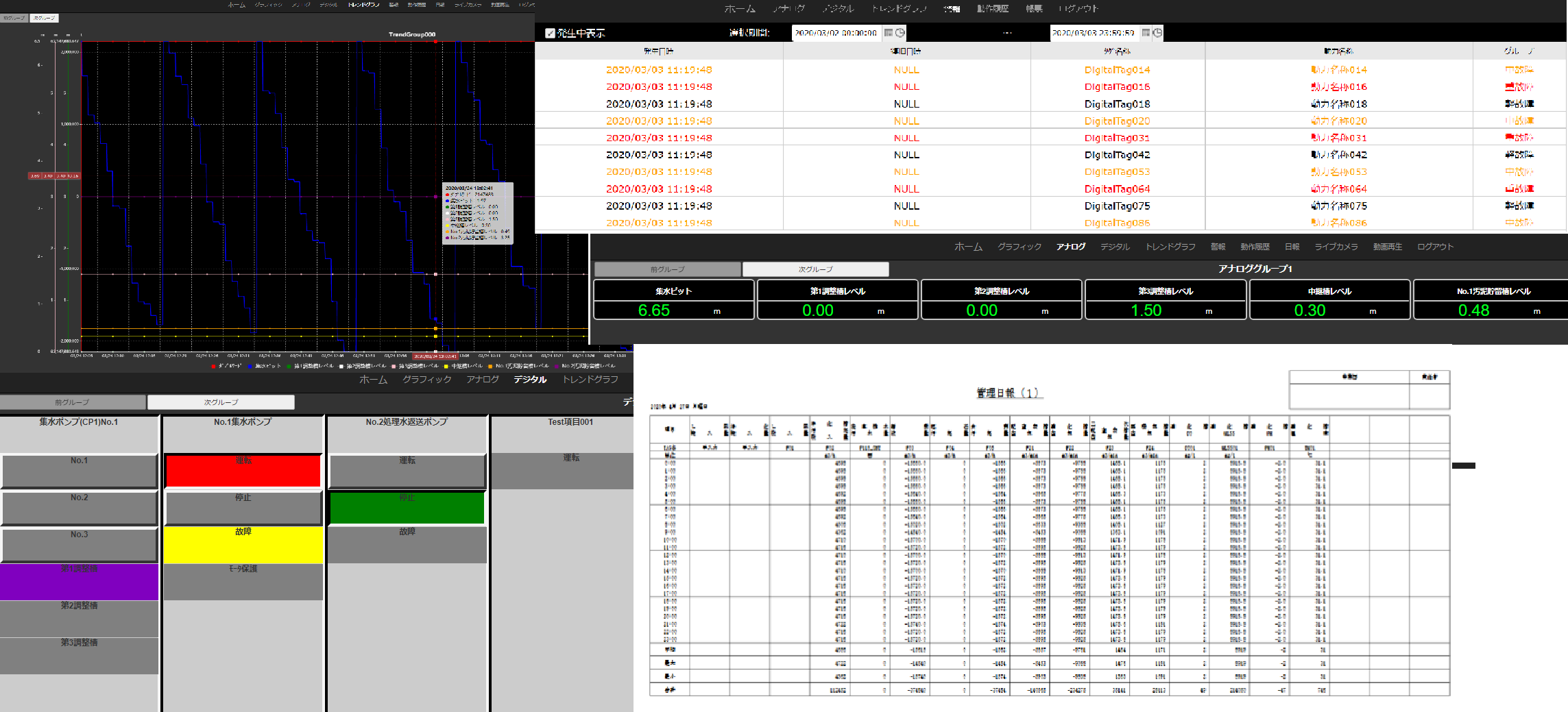The image size is (1568, 712).
Task: Click the No.2 tile under 集水ポンプ(CP1)No.1
Action: click(79, 508)
